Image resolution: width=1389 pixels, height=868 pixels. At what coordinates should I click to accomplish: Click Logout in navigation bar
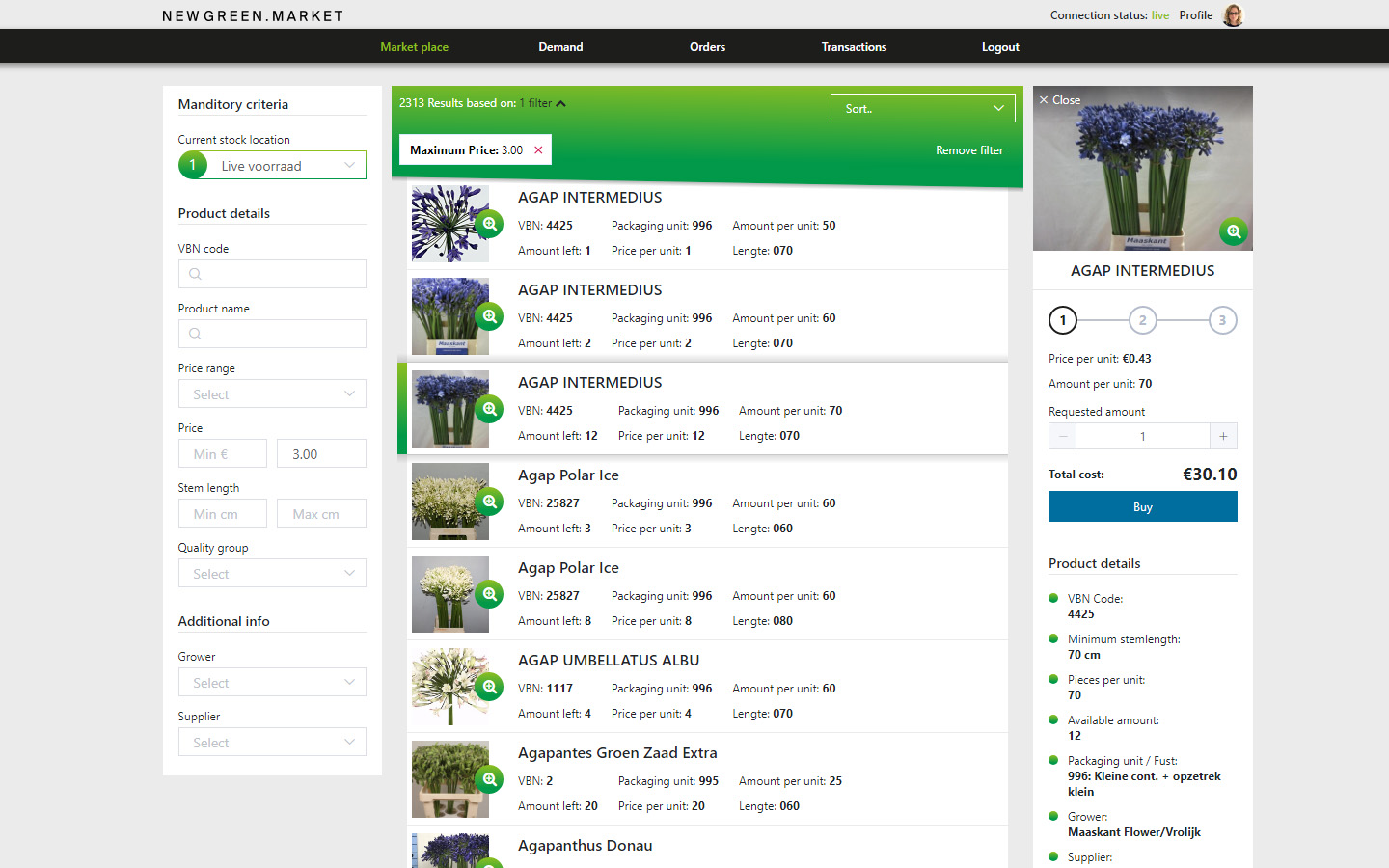pyautogui.click(x=1000, y=47)
